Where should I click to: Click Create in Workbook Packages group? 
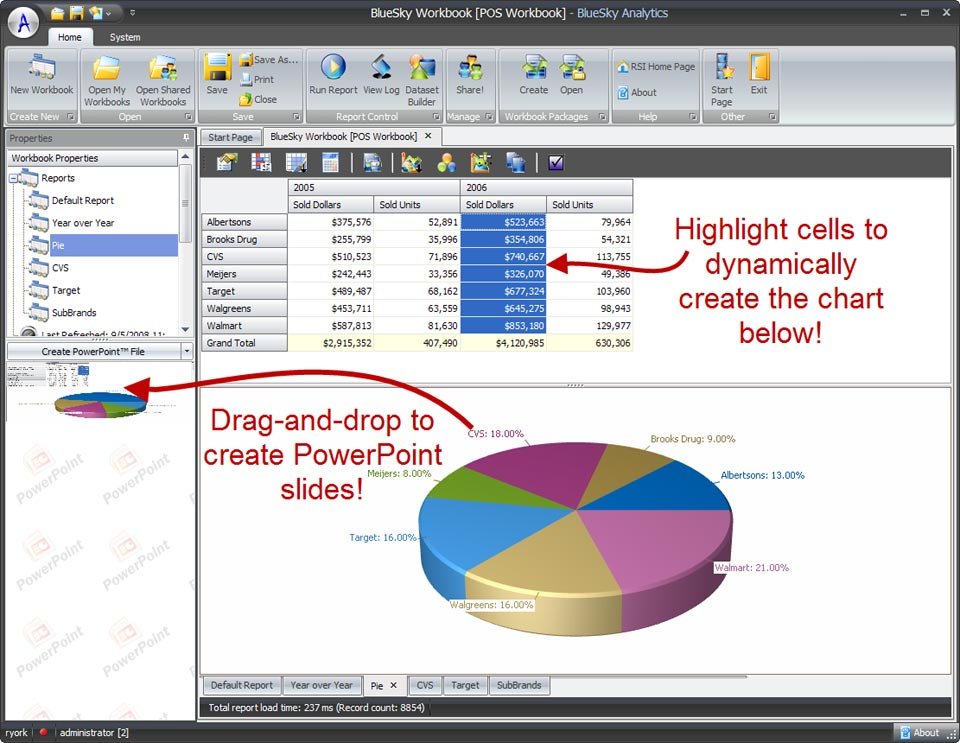click(x=534, y=75)
